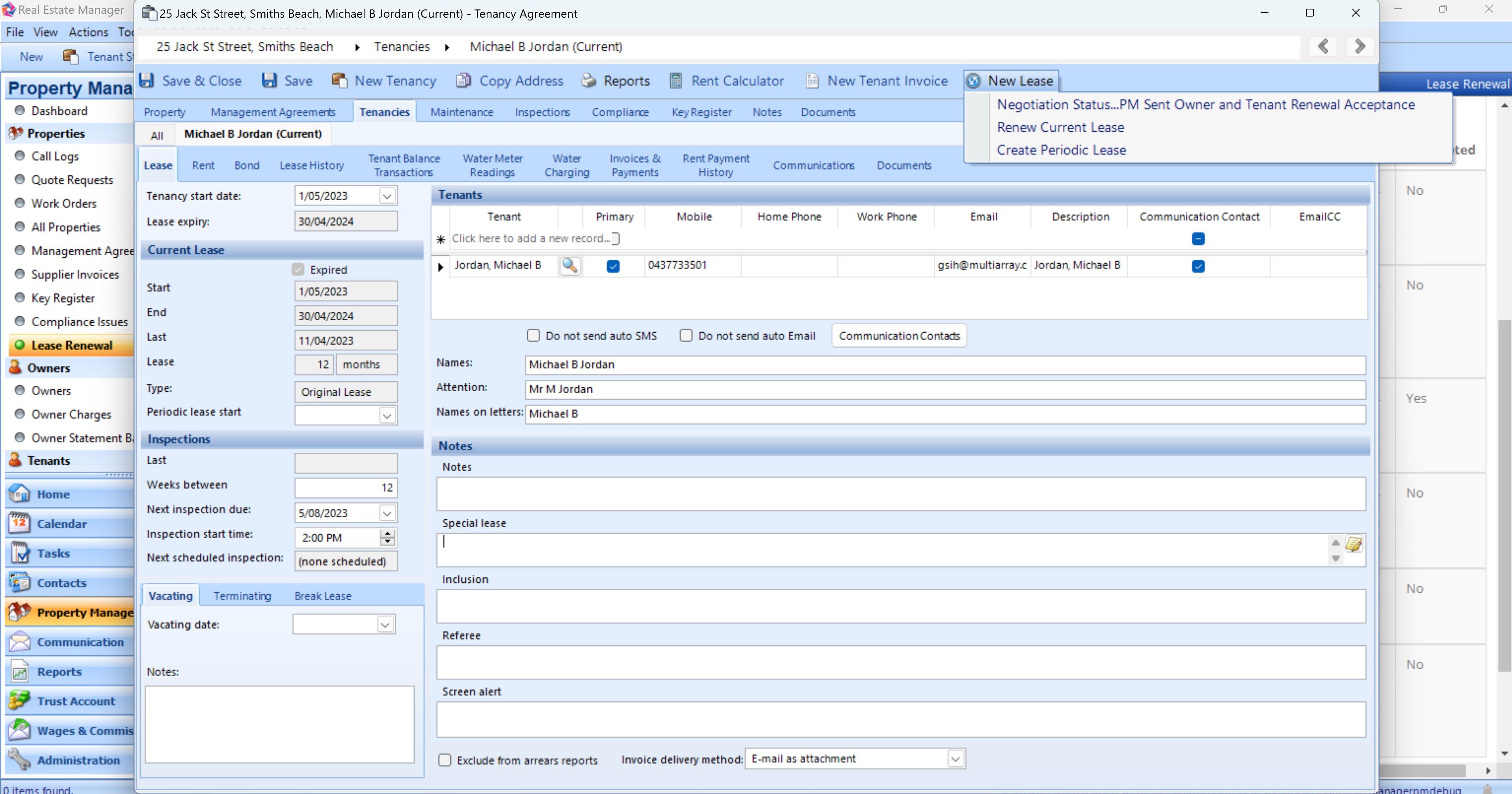Click the Copy Address icon
Screen dimensions: 1512x794
point(464,80)
